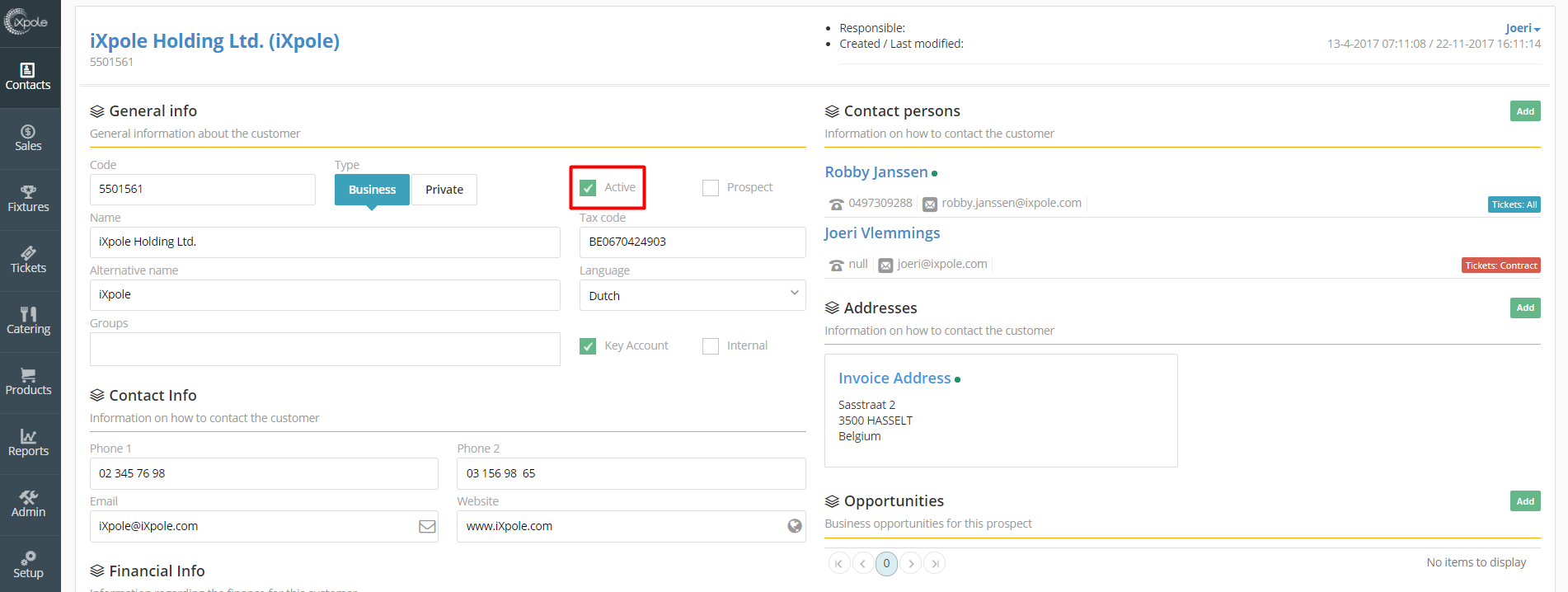
Task: Click the phone icon next to 0497309288
Action: (x=837, y=204)
